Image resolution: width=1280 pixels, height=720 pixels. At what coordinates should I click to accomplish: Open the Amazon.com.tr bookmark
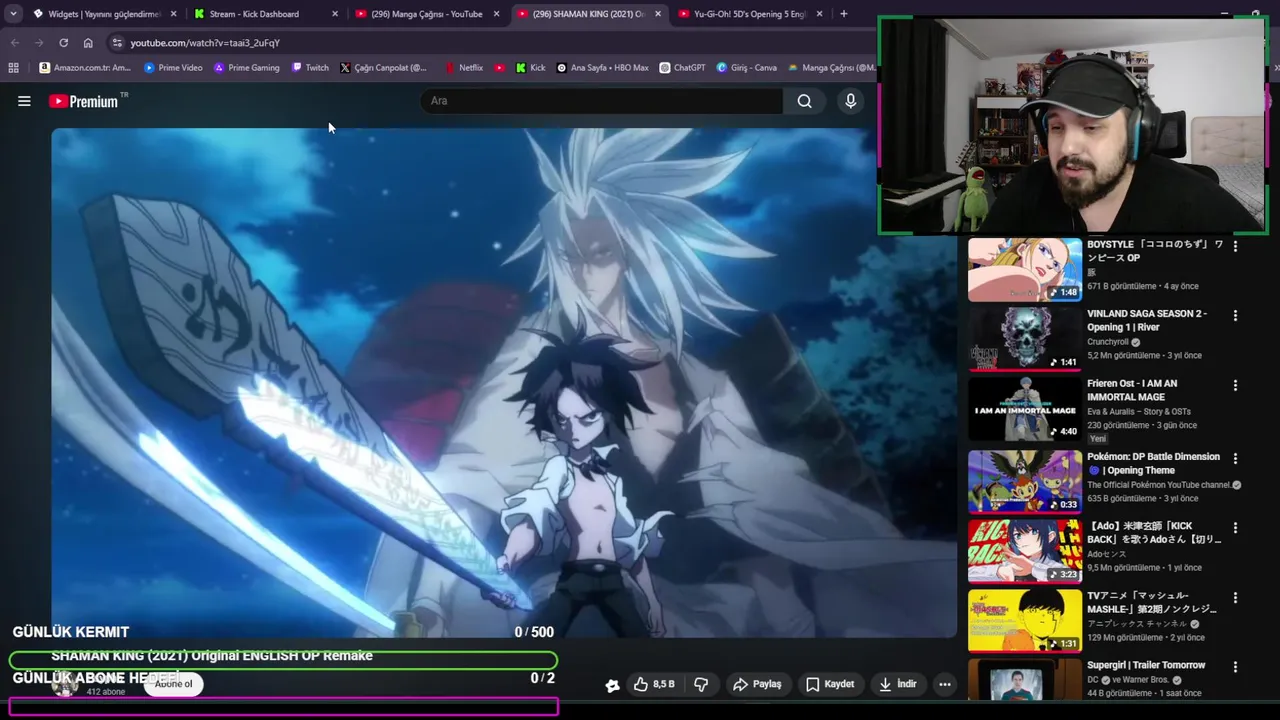tap(85, 68)
